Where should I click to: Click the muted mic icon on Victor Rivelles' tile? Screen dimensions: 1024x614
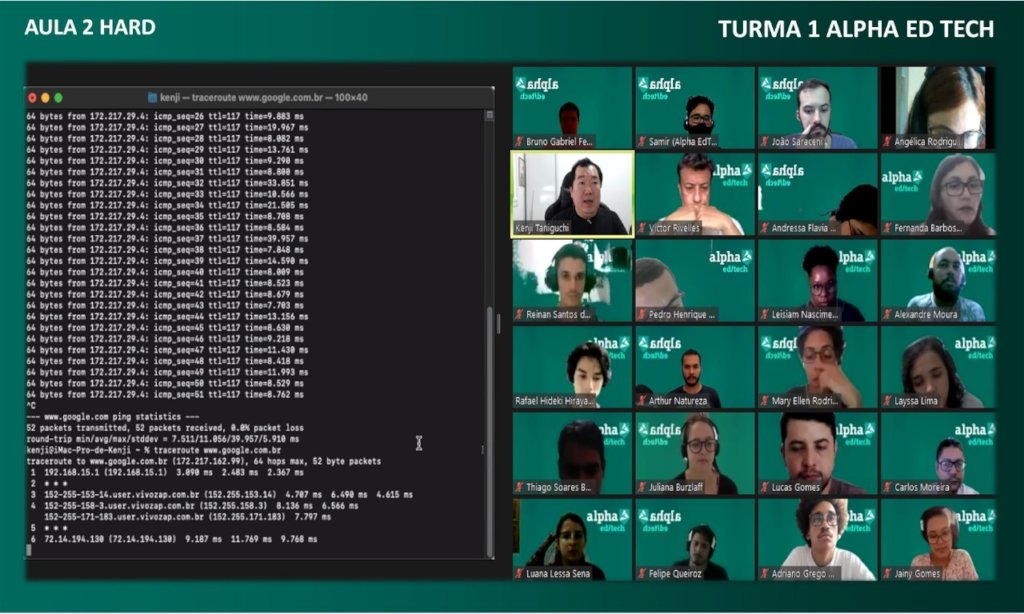pos(642,226)
